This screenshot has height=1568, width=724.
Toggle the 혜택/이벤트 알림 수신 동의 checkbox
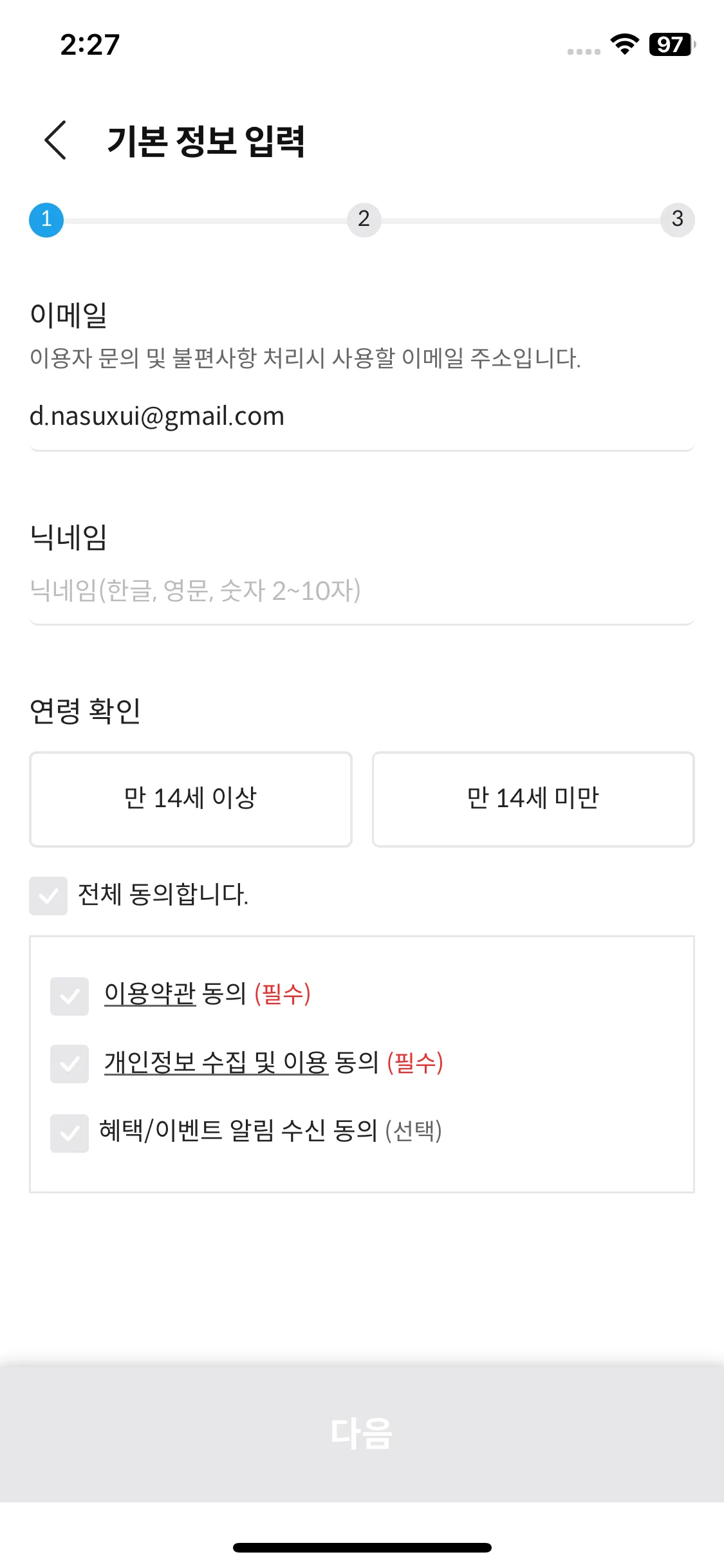pyautogui.click(x=70, y=1133)
